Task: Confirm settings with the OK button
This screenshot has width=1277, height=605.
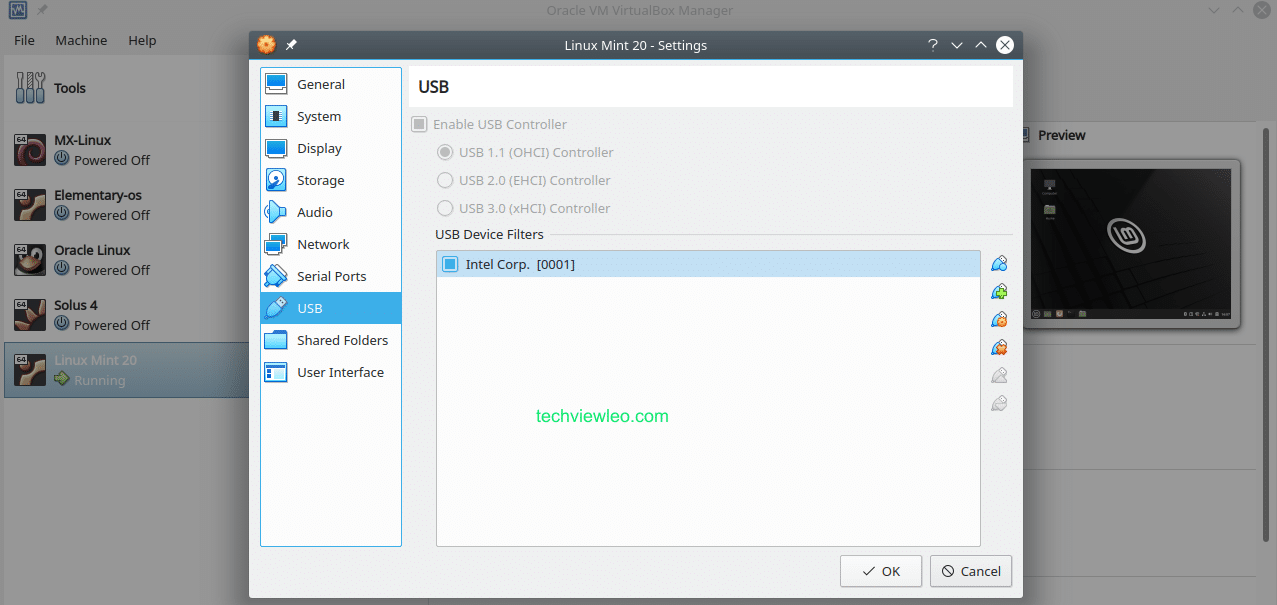Action: pyautogui.click(x=880, y=570)
